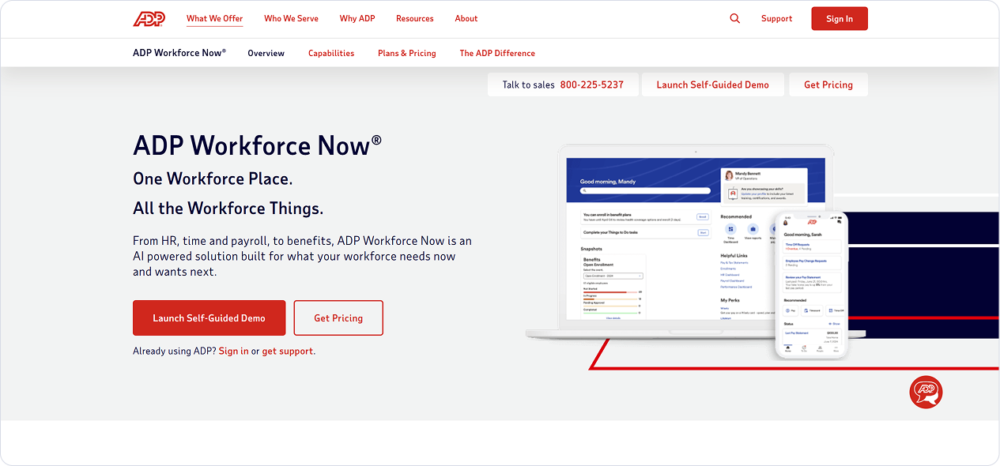This screenshot has width=1000, height=466.
Task: Switch to the Overview tab
Action: (x=266, y=53)
